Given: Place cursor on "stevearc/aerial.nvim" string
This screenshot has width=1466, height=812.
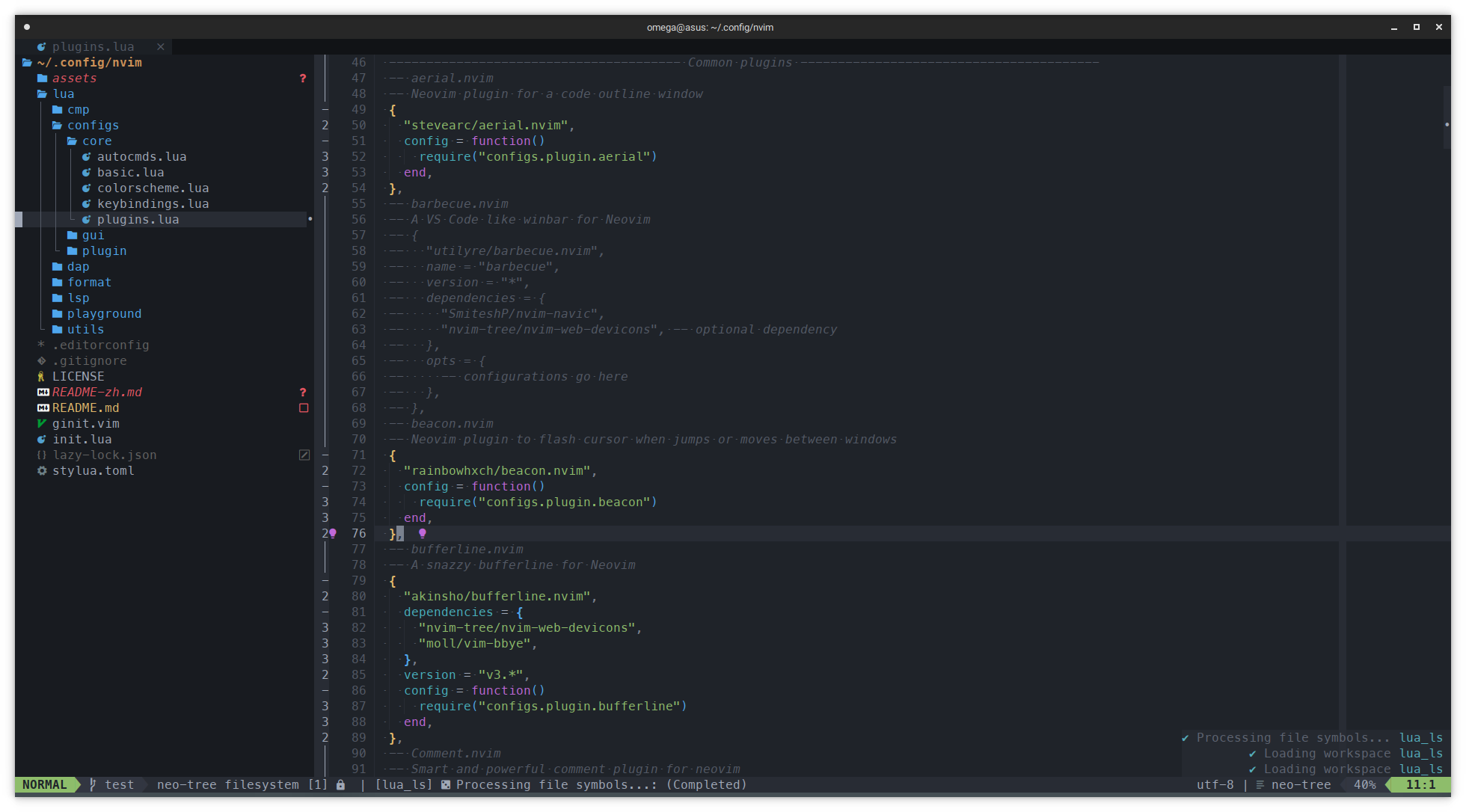Looking at the screenshot, I should coord(486,126).
